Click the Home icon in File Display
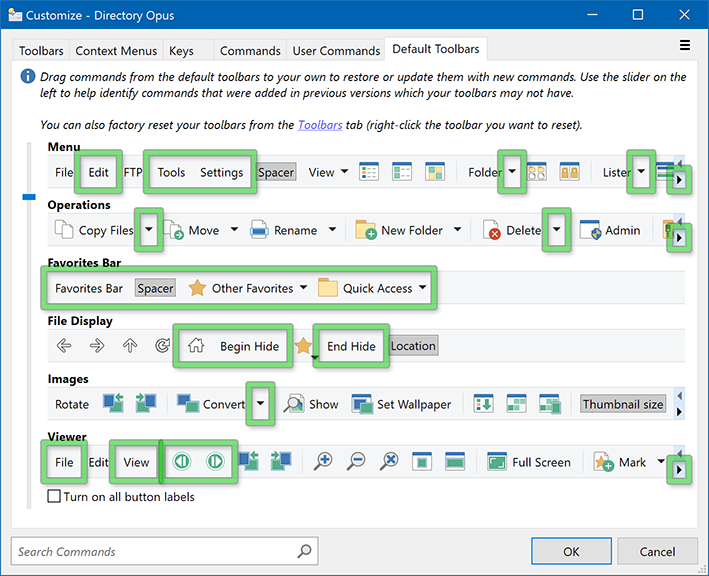This screenshot has height=576, width=709. click(x=196, y=346)
